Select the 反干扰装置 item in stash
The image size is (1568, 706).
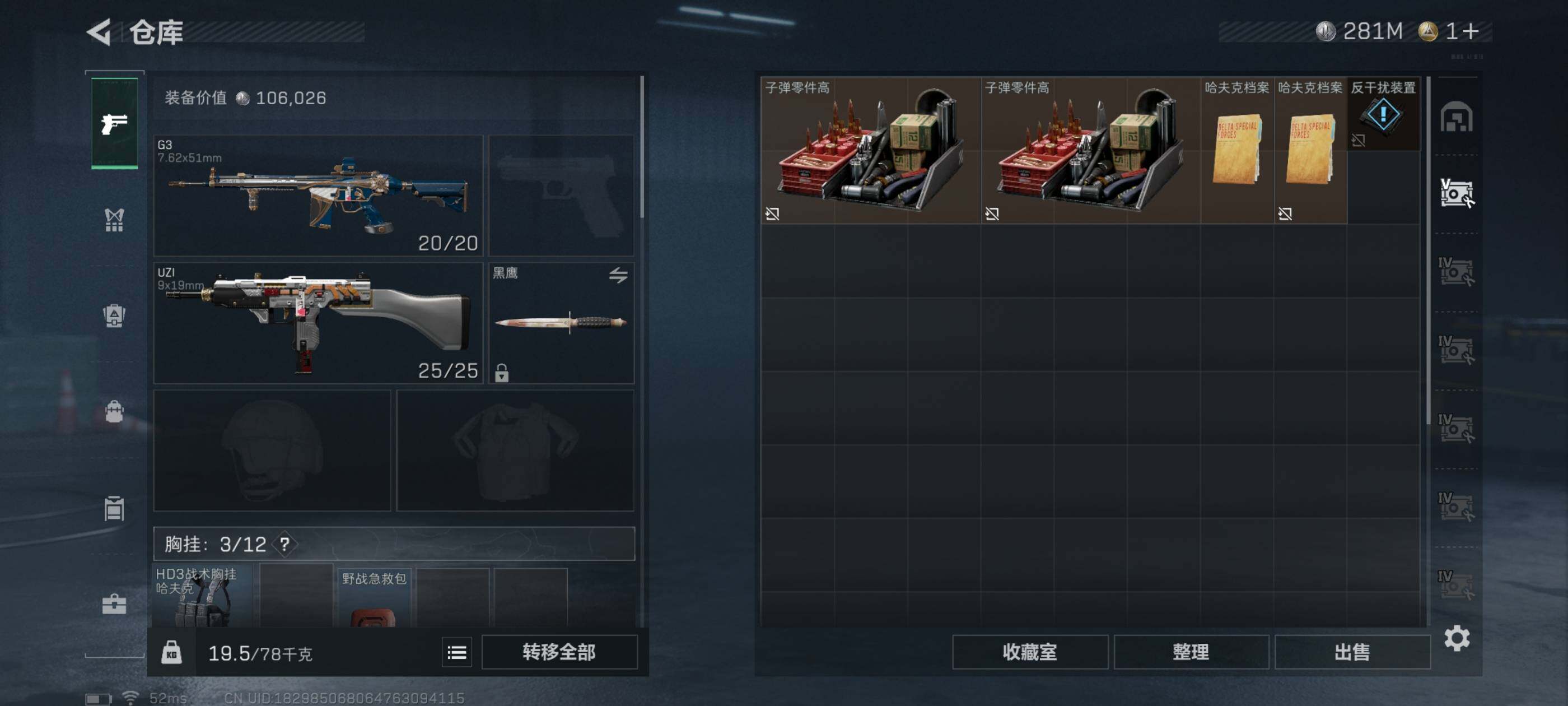[x=1383, y=114]
